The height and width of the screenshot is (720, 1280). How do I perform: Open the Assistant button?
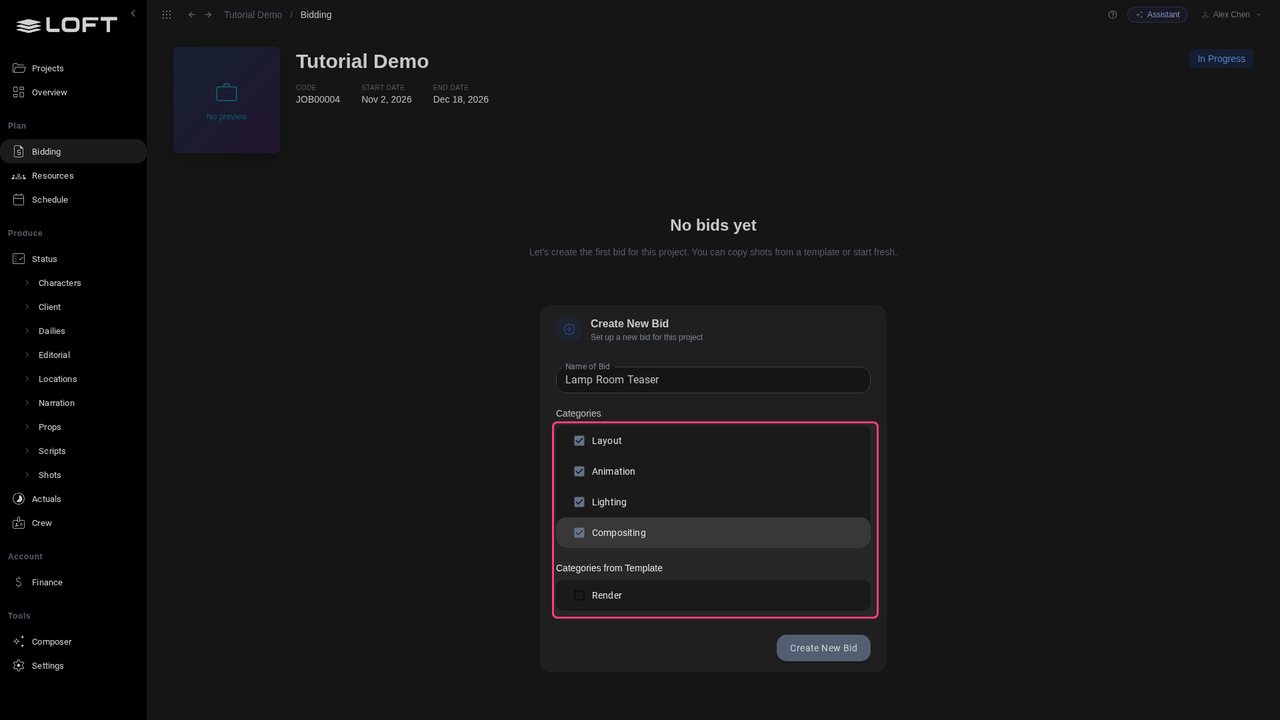pos(1157,15)
